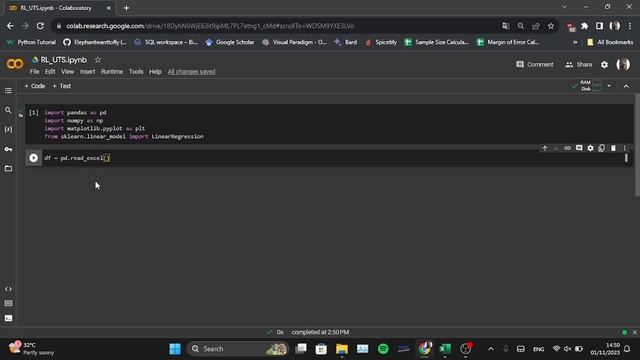Share the notebook
The height and width of the screenshot is (360, 640).
tap(579, 64)
